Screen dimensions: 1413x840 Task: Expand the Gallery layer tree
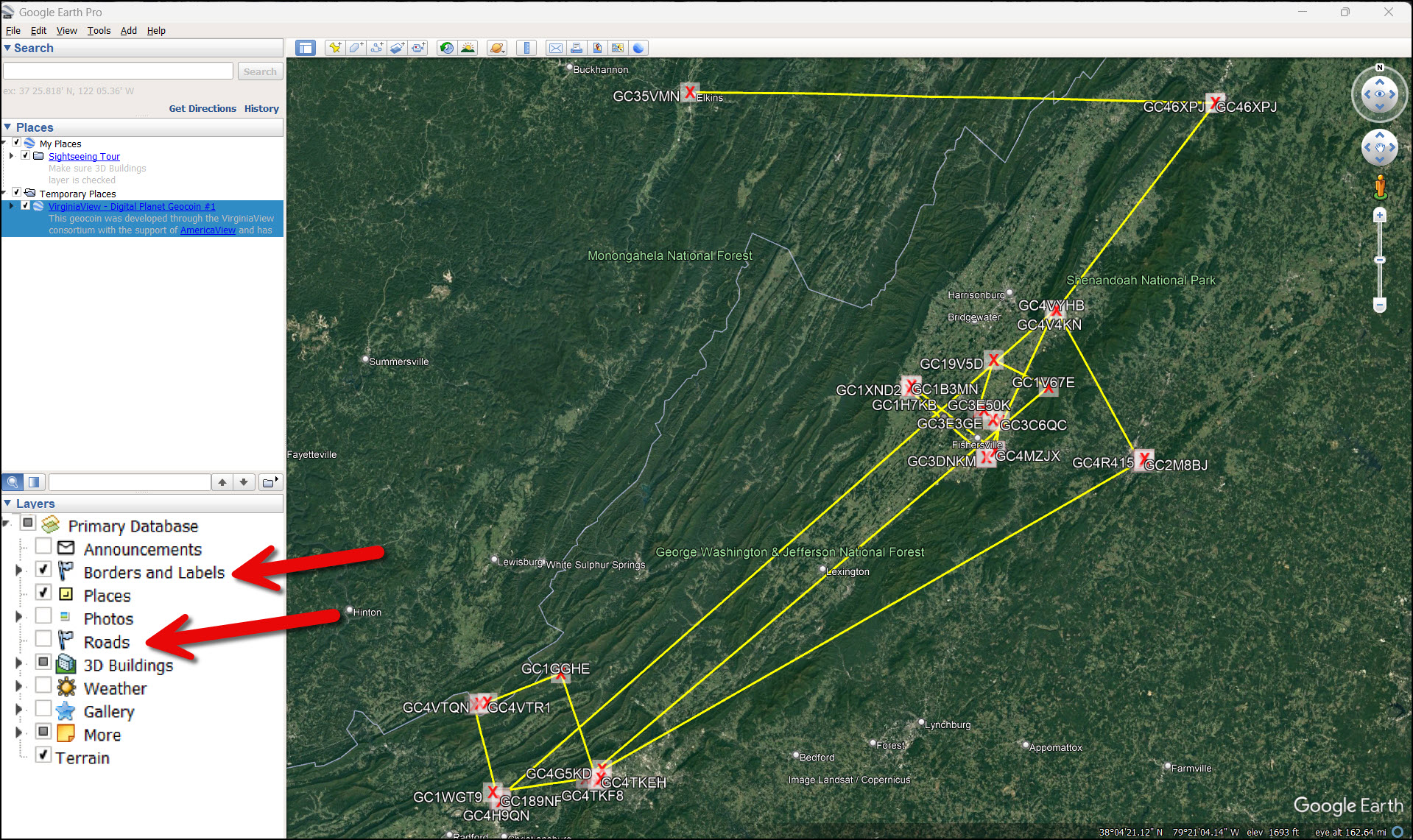point(19,710)
